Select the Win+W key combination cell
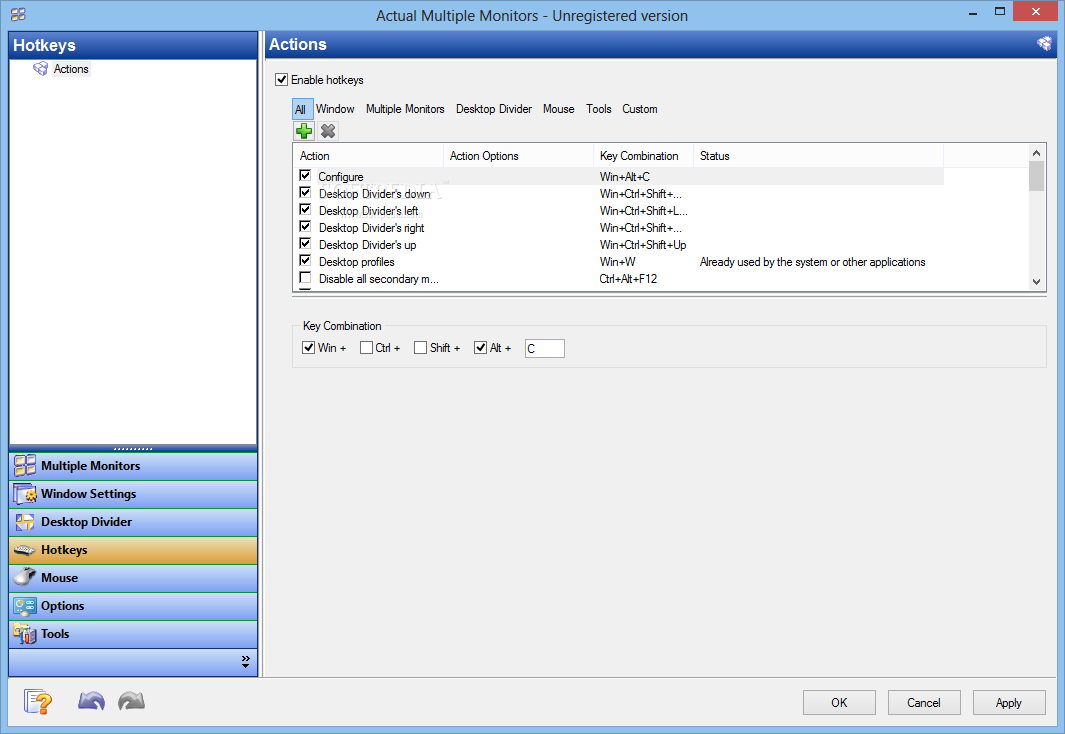This screenshot has height=734, width=1065. point(617,261)
